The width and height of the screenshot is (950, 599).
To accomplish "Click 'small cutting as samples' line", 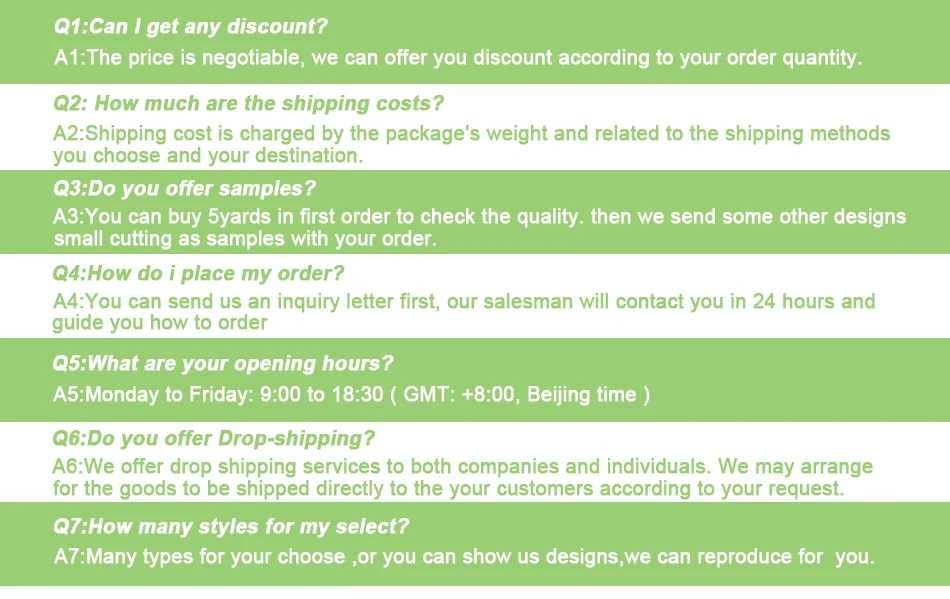I will pyautogui.click(x=245, y=239).
